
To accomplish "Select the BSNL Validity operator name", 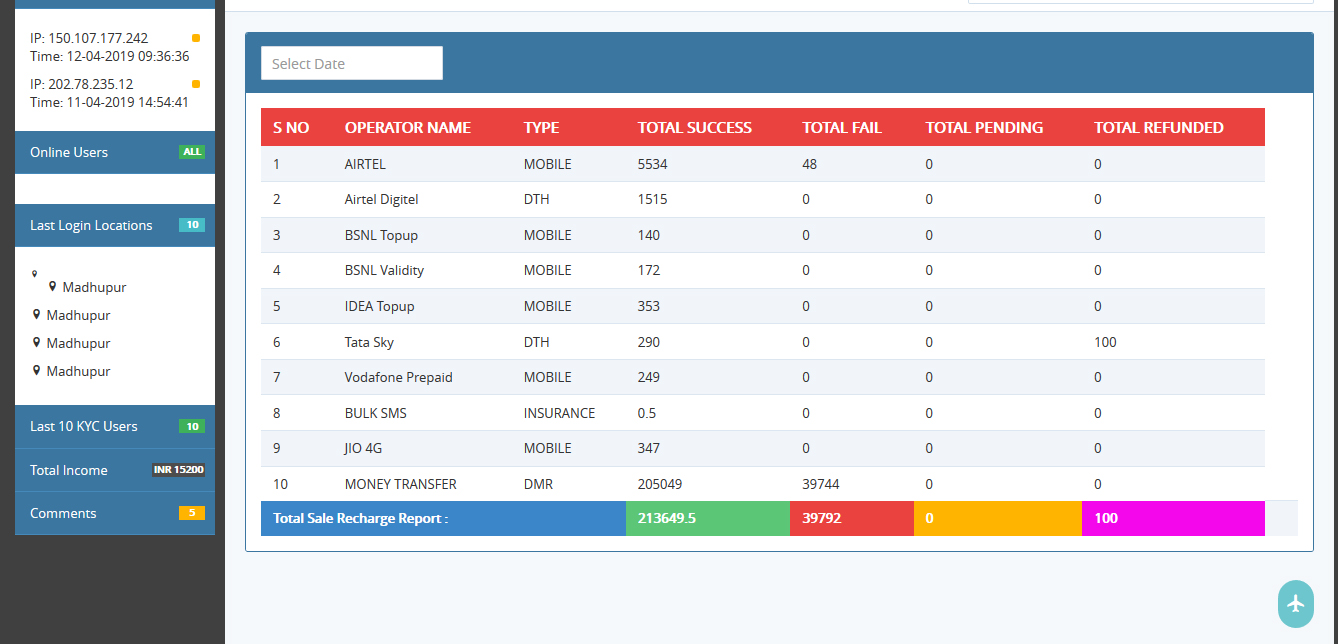I will tap(384, 270).
